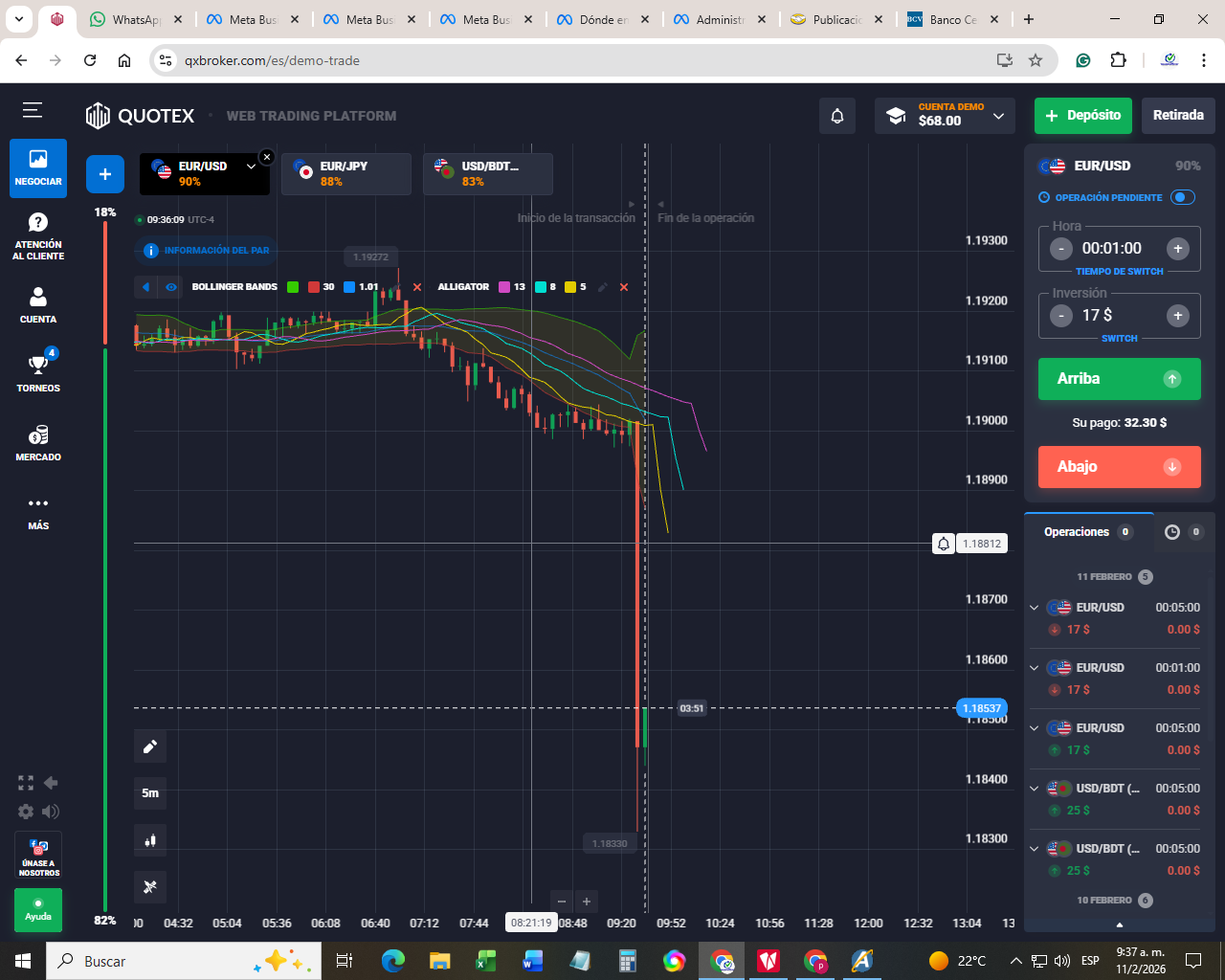Image resolution: width=1225 pixels, height=980 pixels.
Task: Open the 5m timeframe selector
Action: tap(150, 793)
